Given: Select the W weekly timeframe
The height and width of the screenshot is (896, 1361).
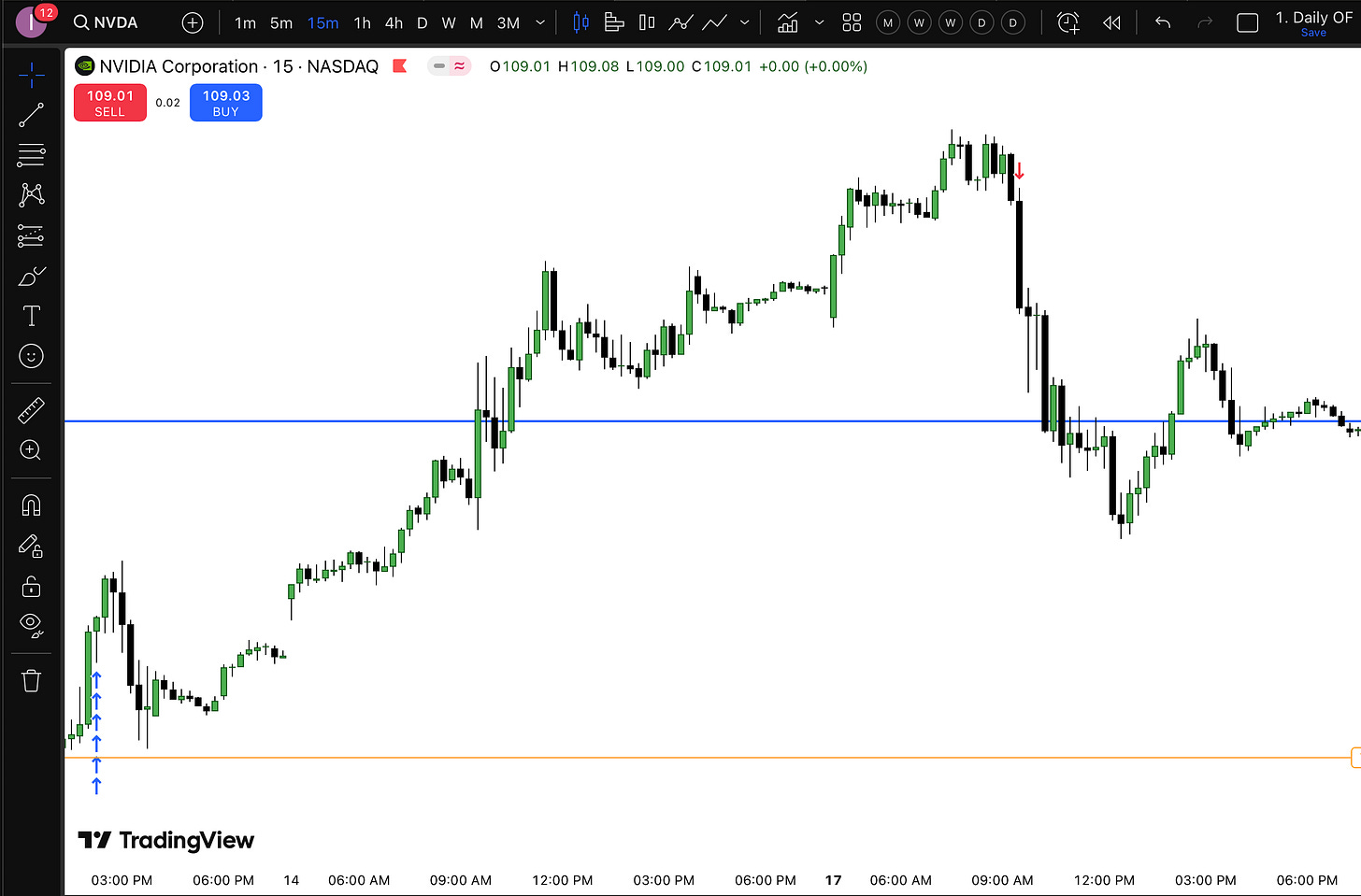Looking at the screenshot, I should pyautogui.click(x=449, y=22).
